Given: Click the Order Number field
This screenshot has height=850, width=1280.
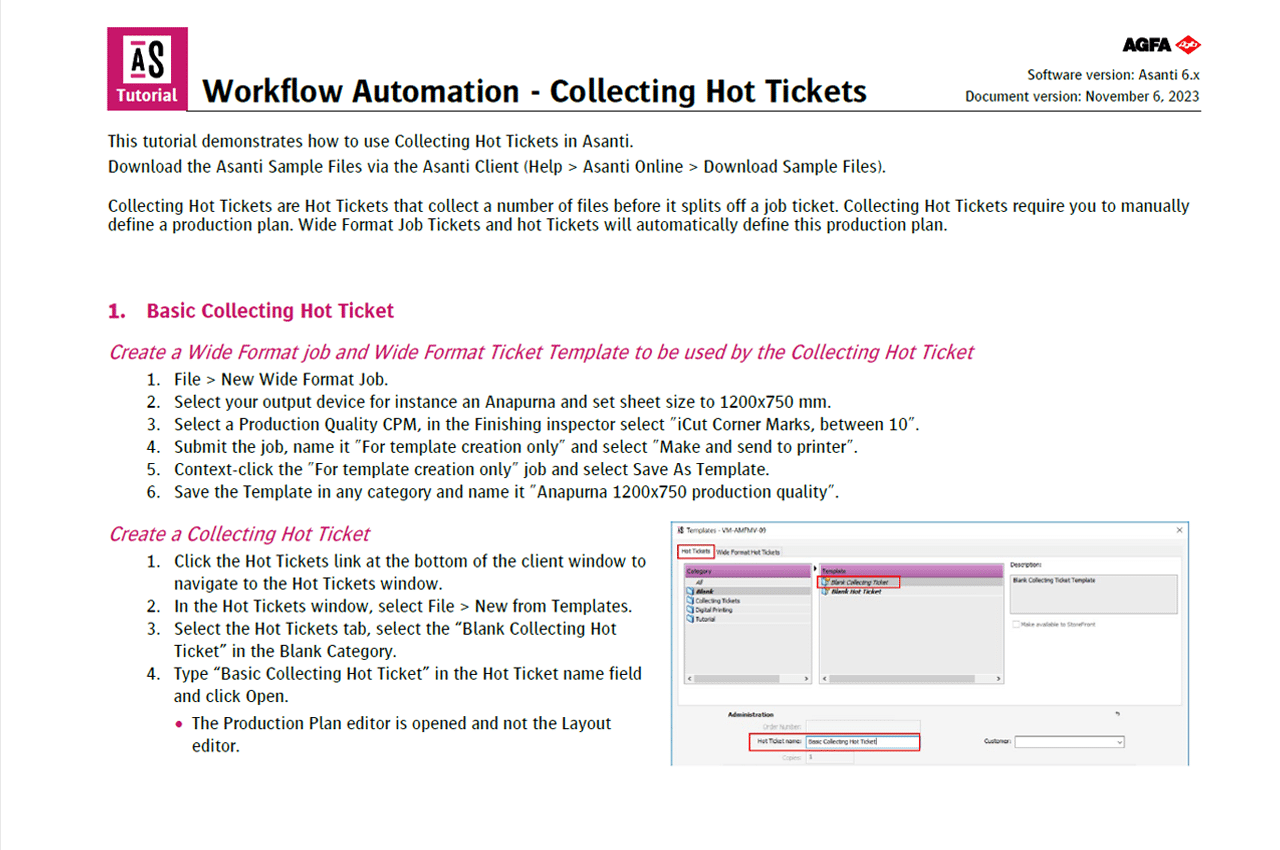Looking at the screenshot, I should tap(863, 726).
